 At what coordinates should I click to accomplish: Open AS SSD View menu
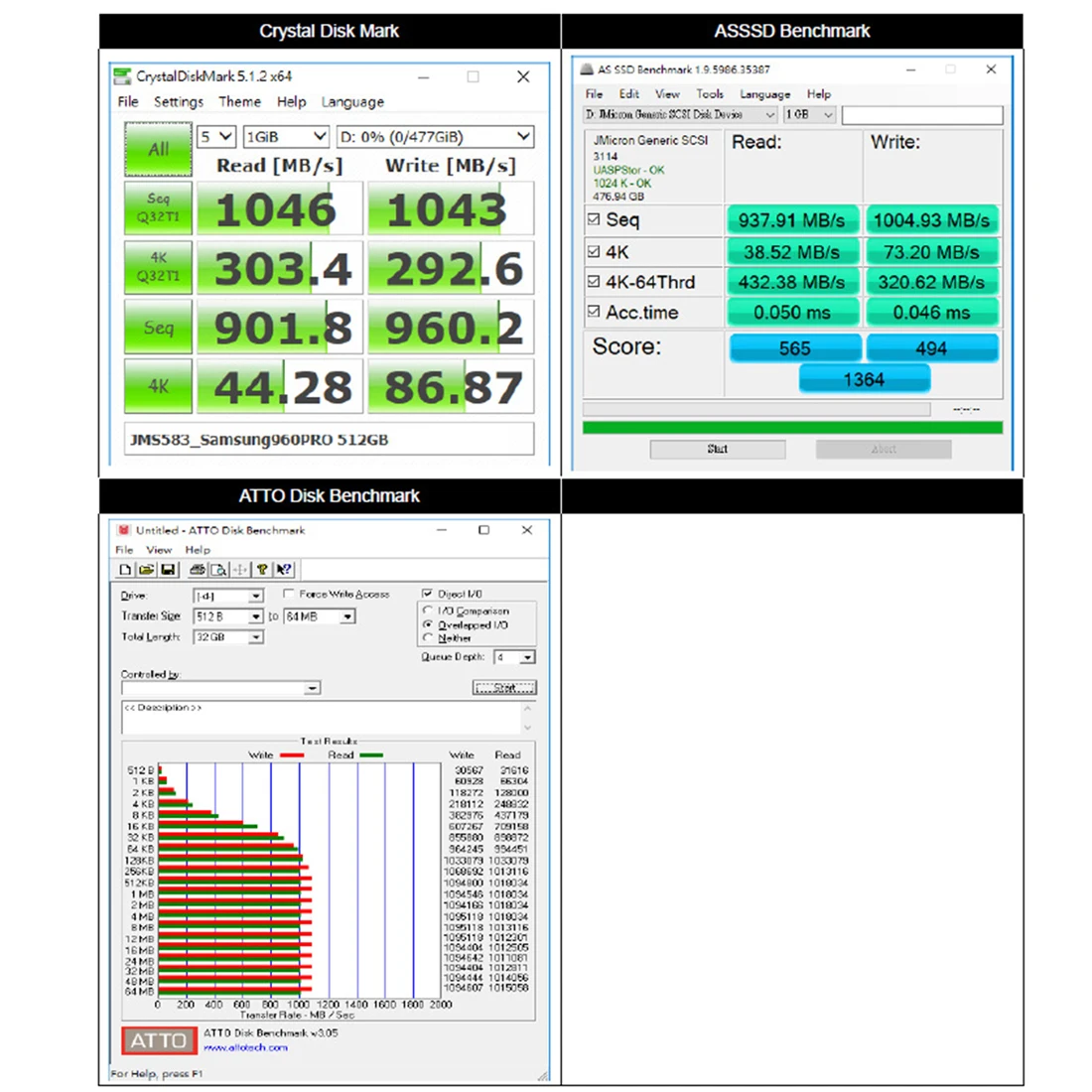click(667, 94)
